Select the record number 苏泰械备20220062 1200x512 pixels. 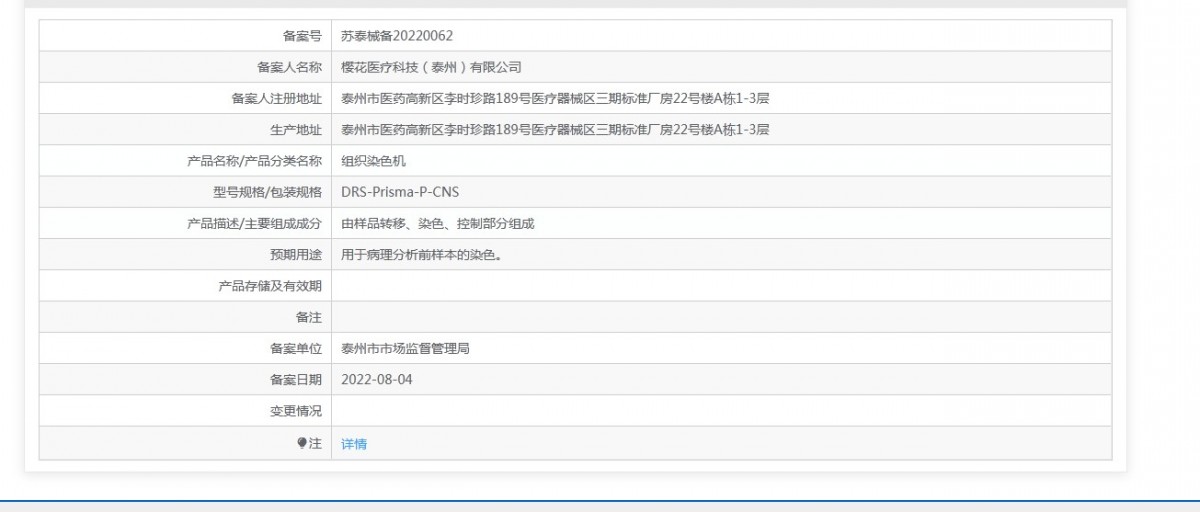click(397, 36)
